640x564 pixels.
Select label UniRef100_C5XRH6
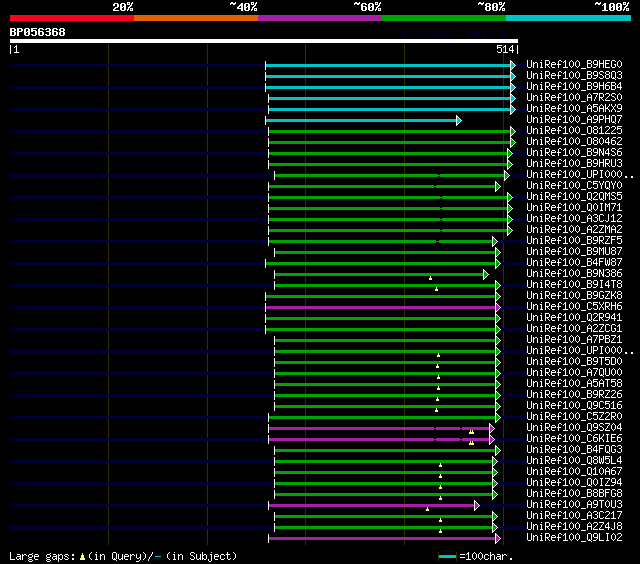click(574, 307)
